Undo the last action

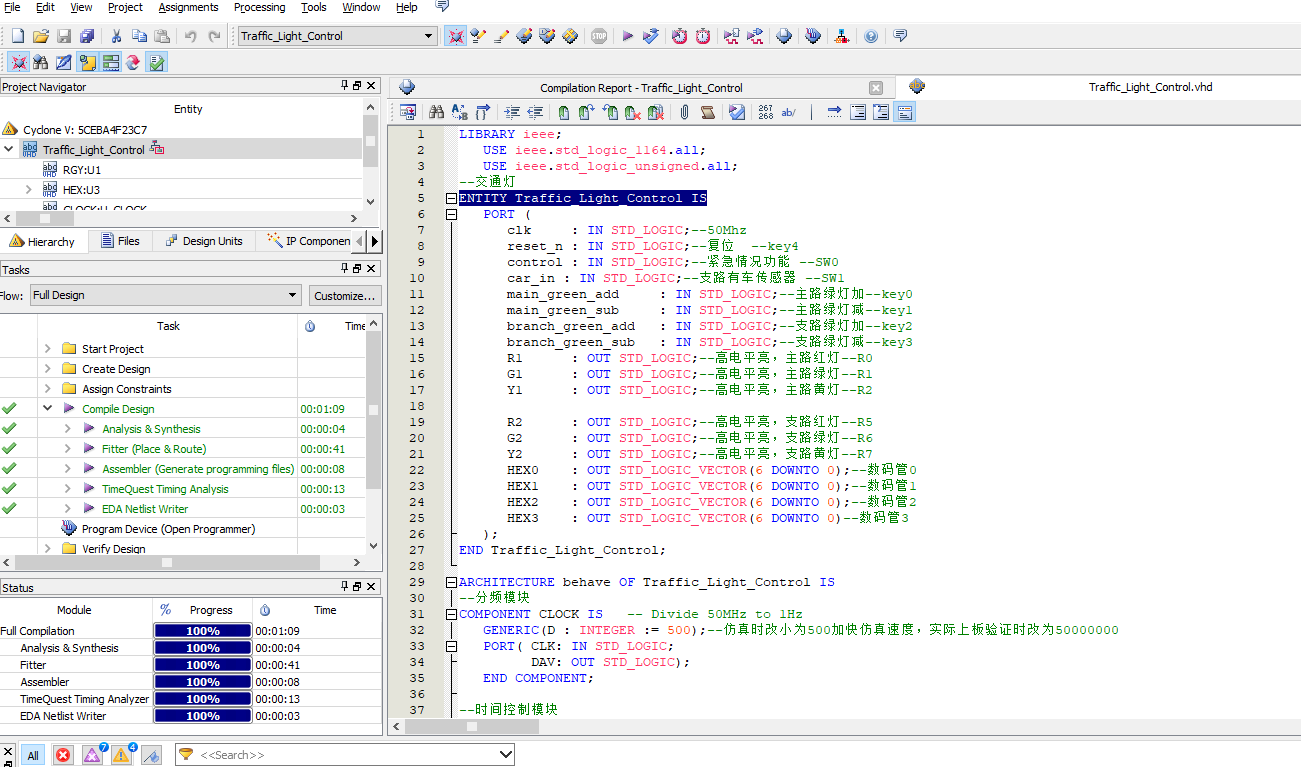190,36
